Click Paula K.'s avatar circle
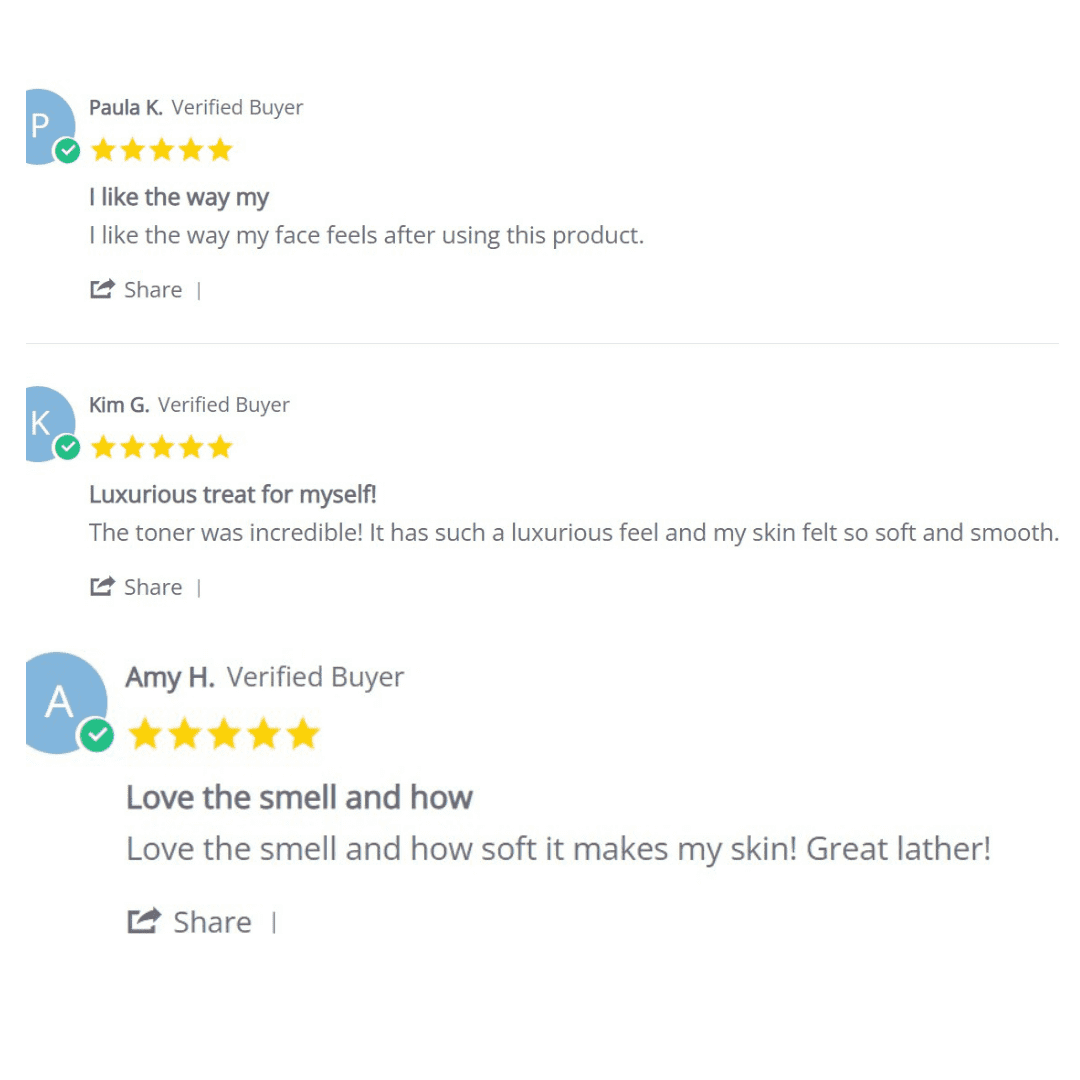The height and width of the screenshot is (1080, 1080). tap(44, 122)
